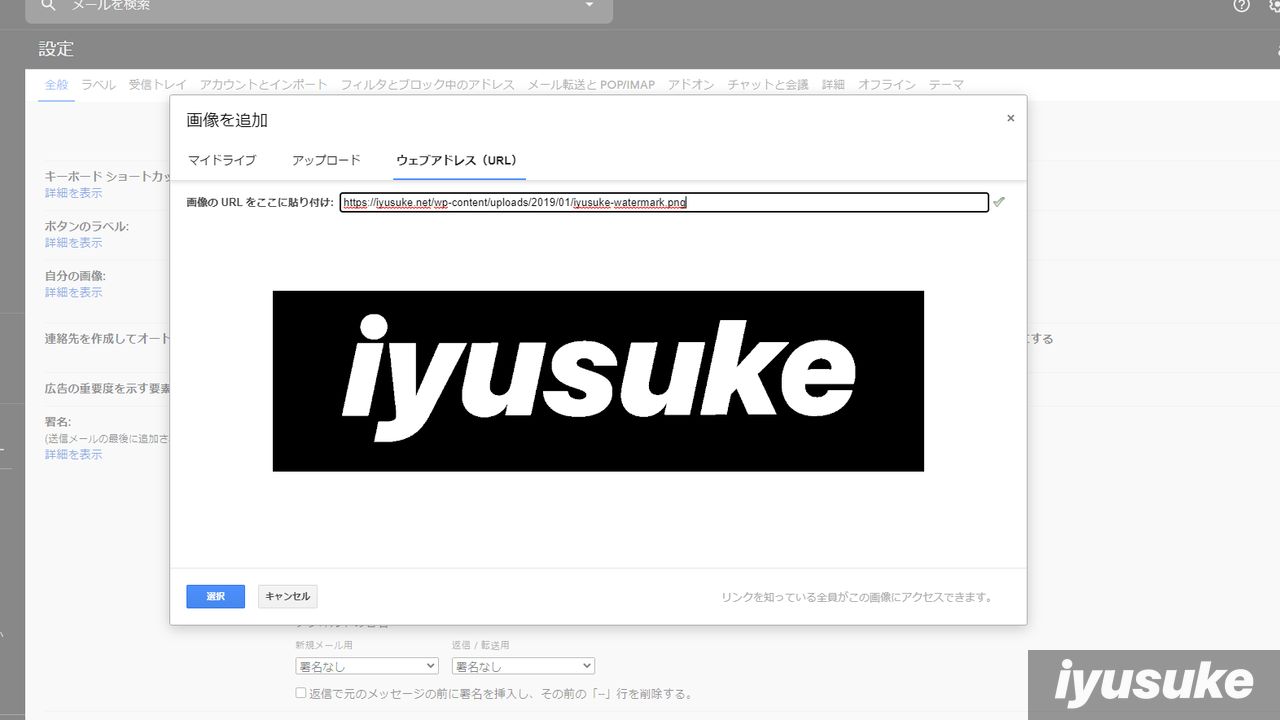This screenshot has height=720, width=1280.
Task: Click the iyusuke image preview
Action: point(598,381)
